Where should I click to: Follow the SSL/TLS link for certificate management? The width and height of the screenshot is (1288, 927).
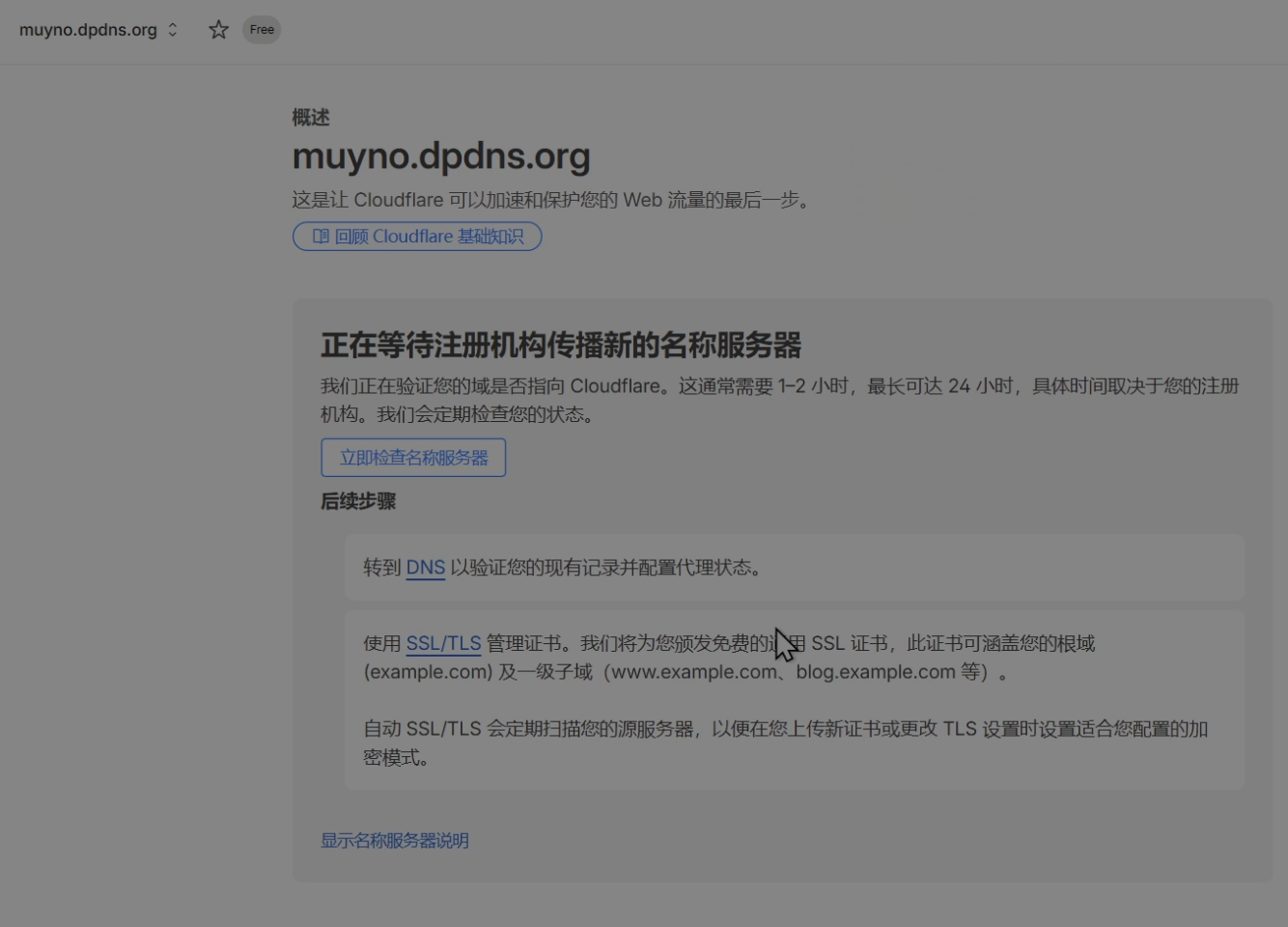point(443,644)
